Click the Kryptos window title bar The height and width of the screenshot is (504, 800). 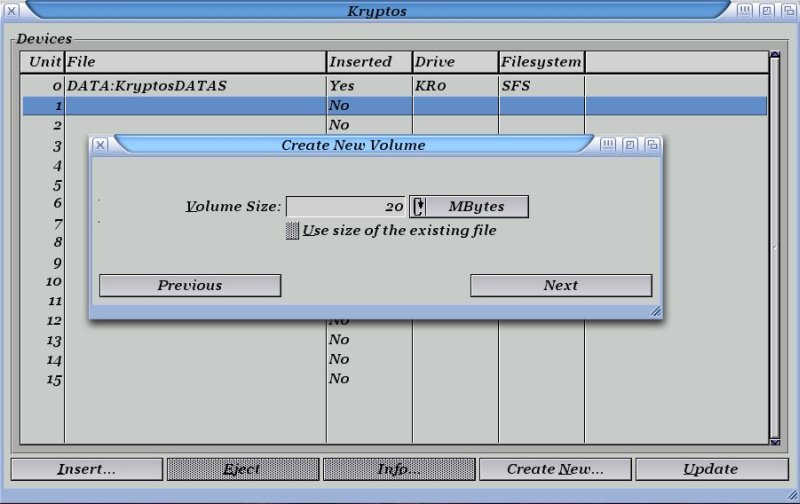pyautogui.click(x=377, y=11)
